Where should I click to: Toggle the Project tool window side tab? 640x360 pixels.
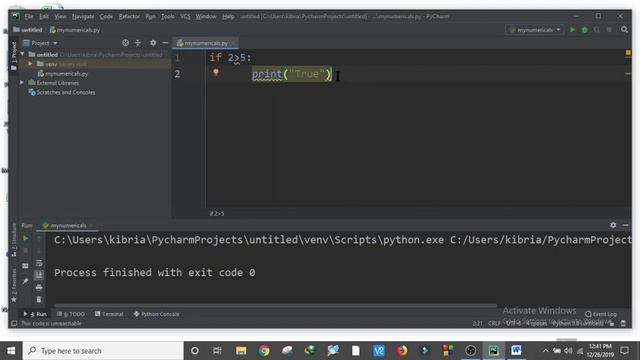[13, 56]
